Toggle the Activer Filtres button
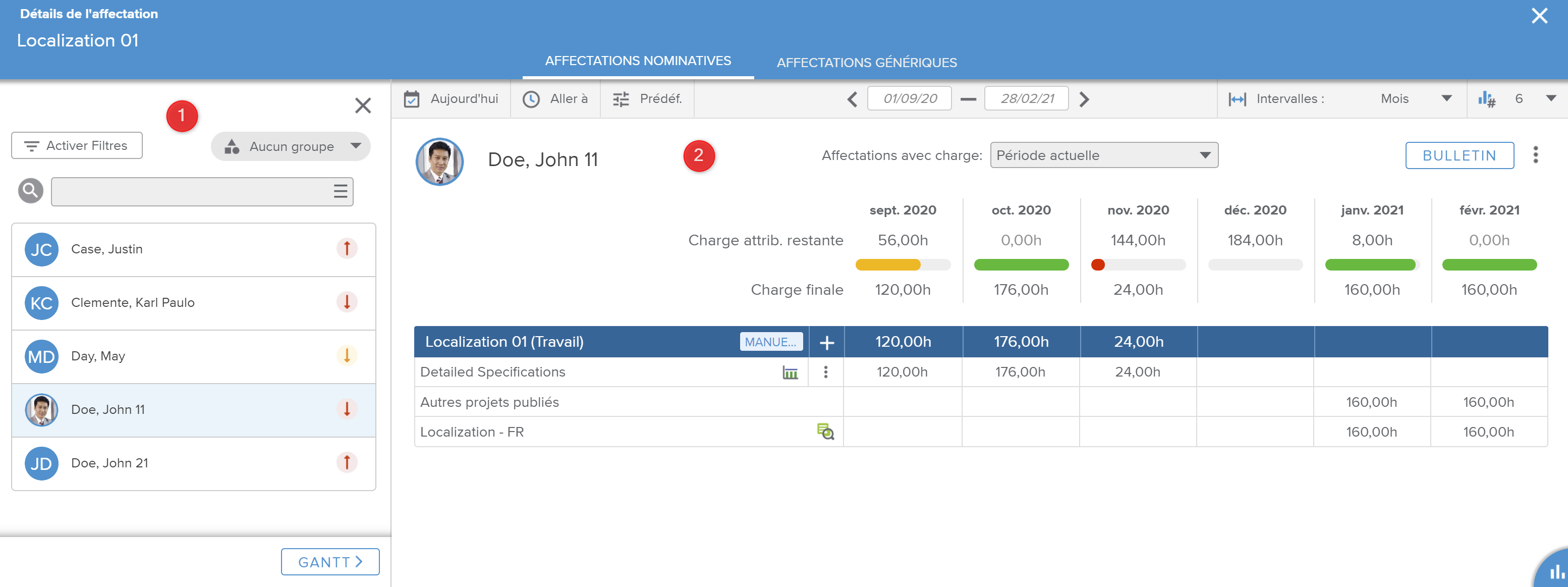1568x587 pixels. [x=77, y=145]
